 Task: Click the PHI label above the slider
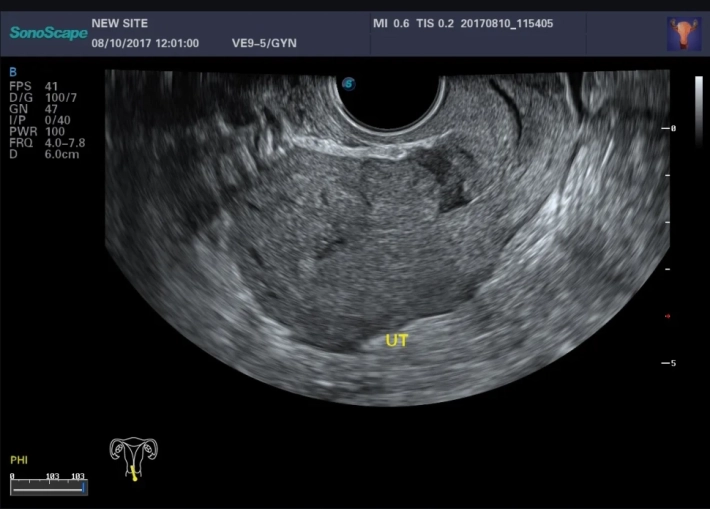[x=19, y=460]
